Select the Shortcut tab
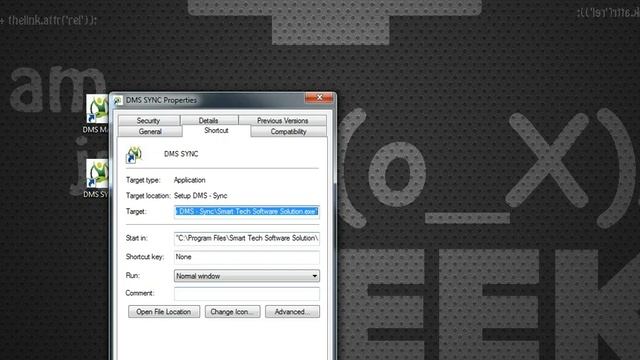The height and width of the screenshot is (360, 640). click(216, 131)
